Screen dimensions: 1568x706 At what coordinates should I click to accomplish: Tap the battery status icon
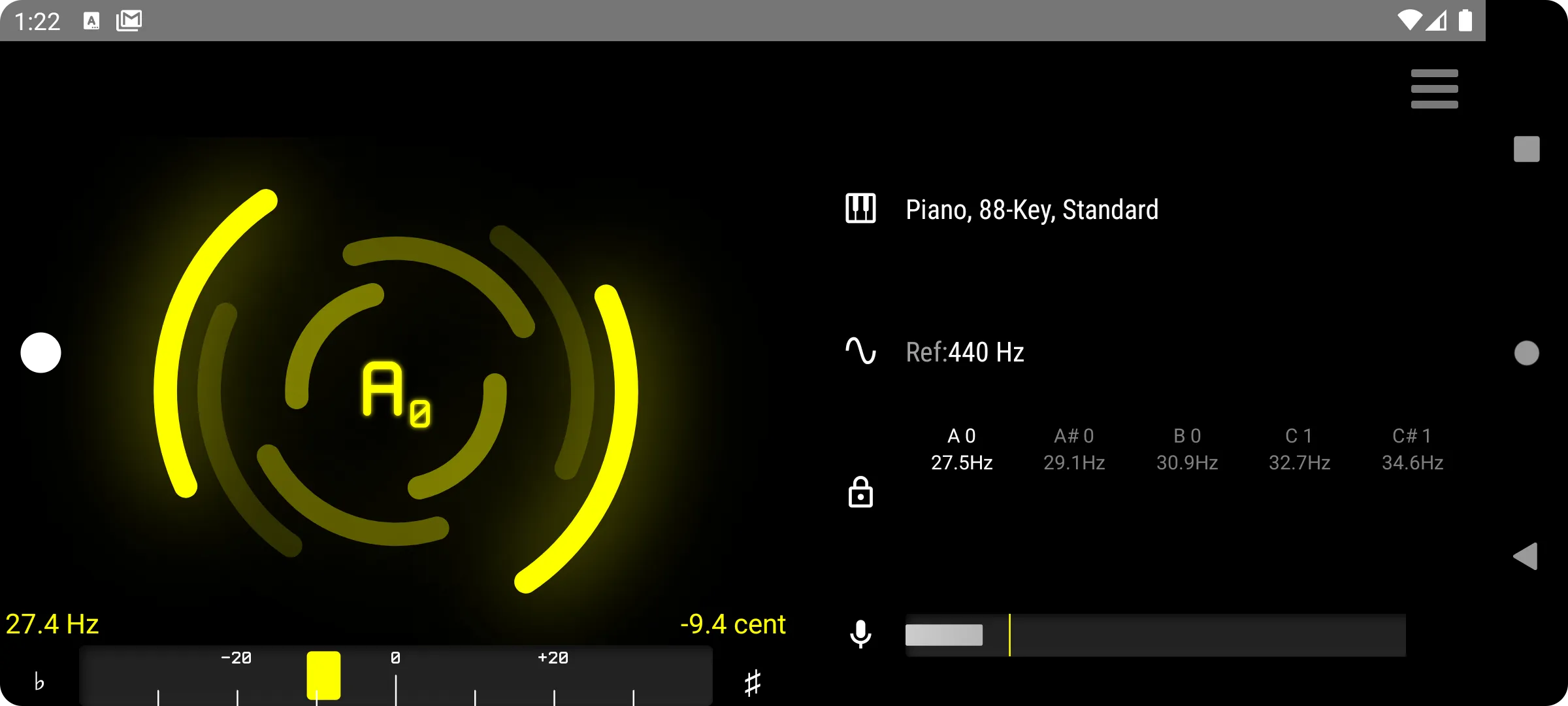(1465, 20)
